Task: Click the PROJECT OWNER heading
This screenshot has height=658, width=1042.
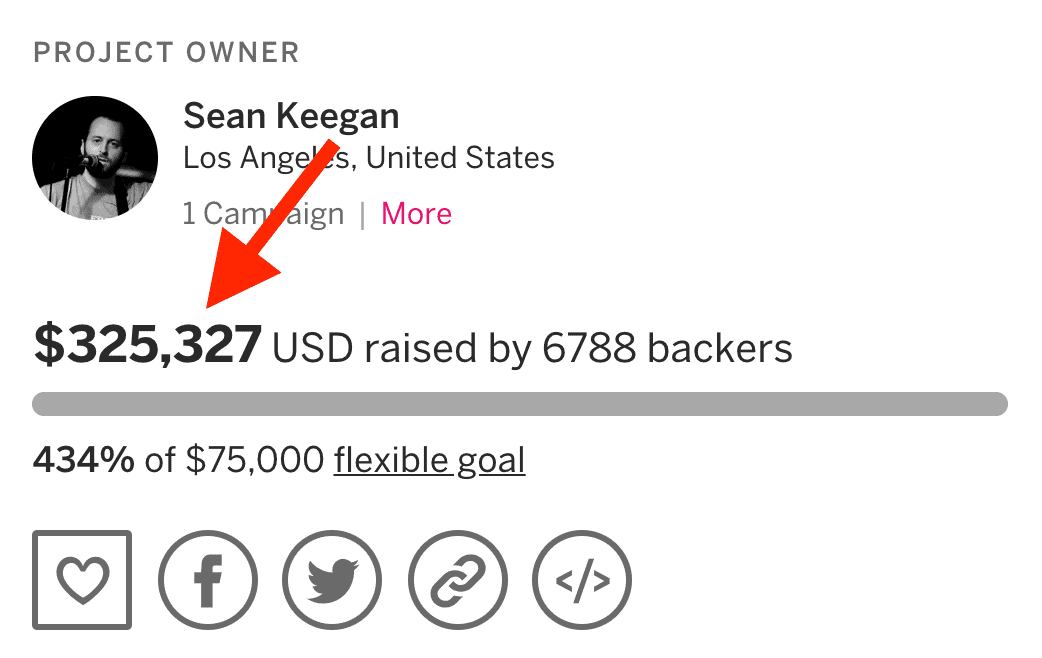Action: [166, 53]
